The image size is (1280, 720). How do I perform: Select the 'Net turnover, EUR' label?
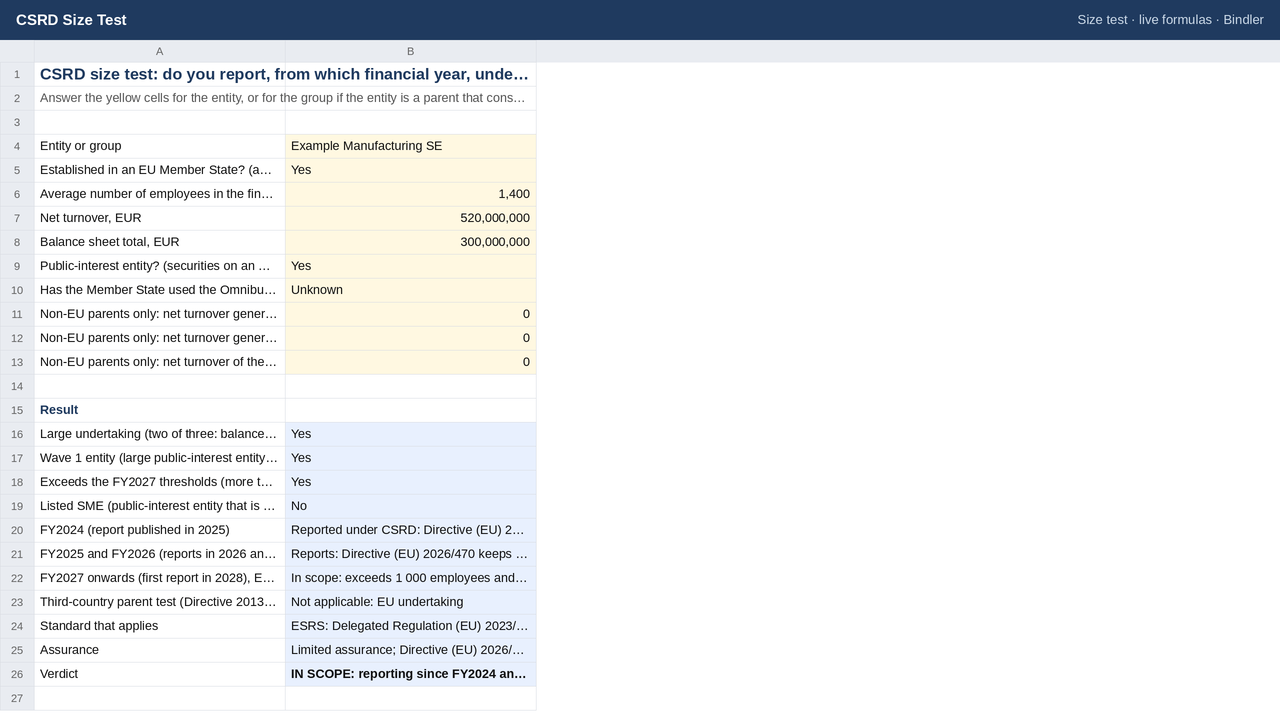pos(160,218)
